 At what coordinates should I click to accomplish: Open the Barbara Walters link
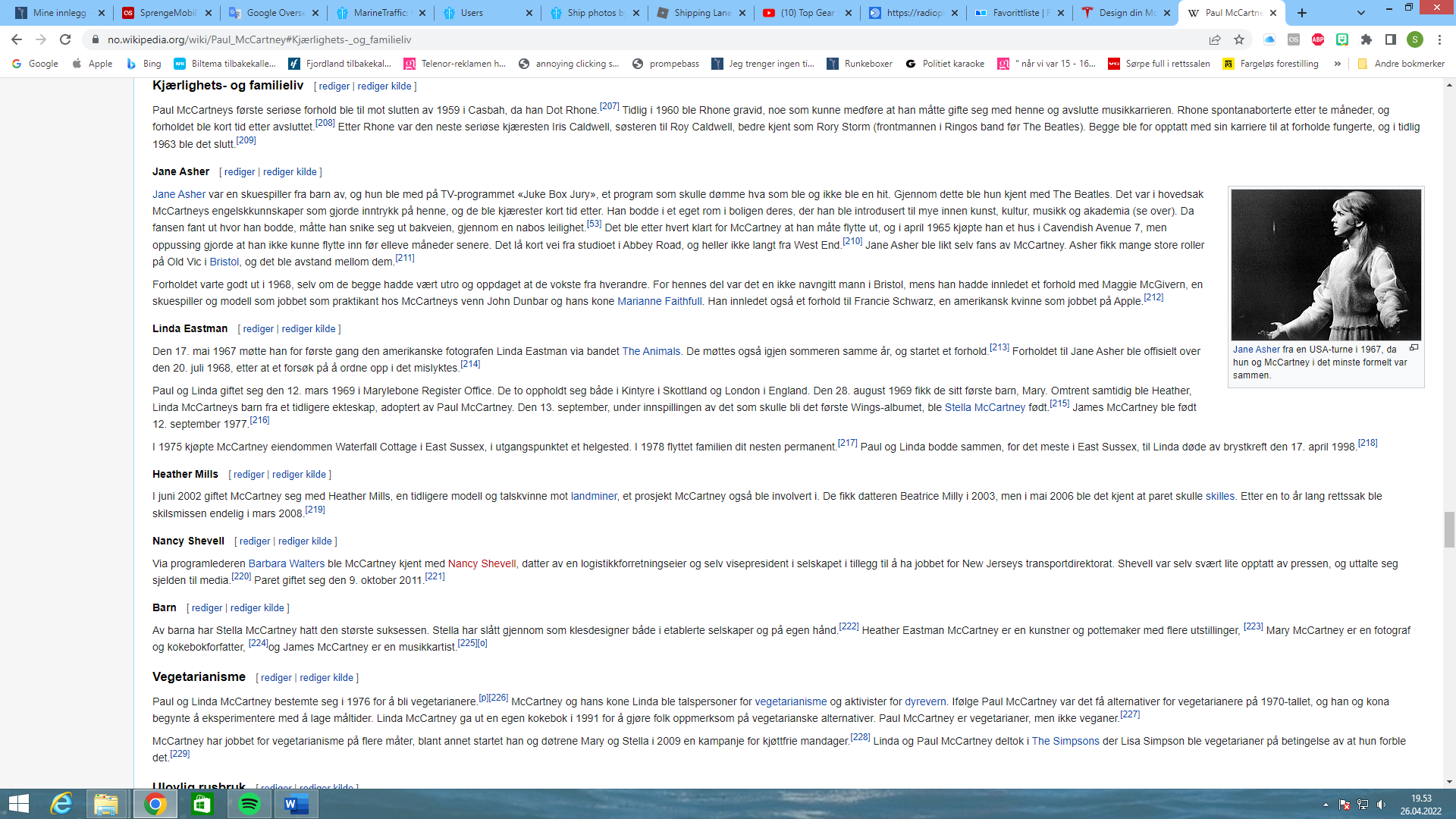click(287, 564)
